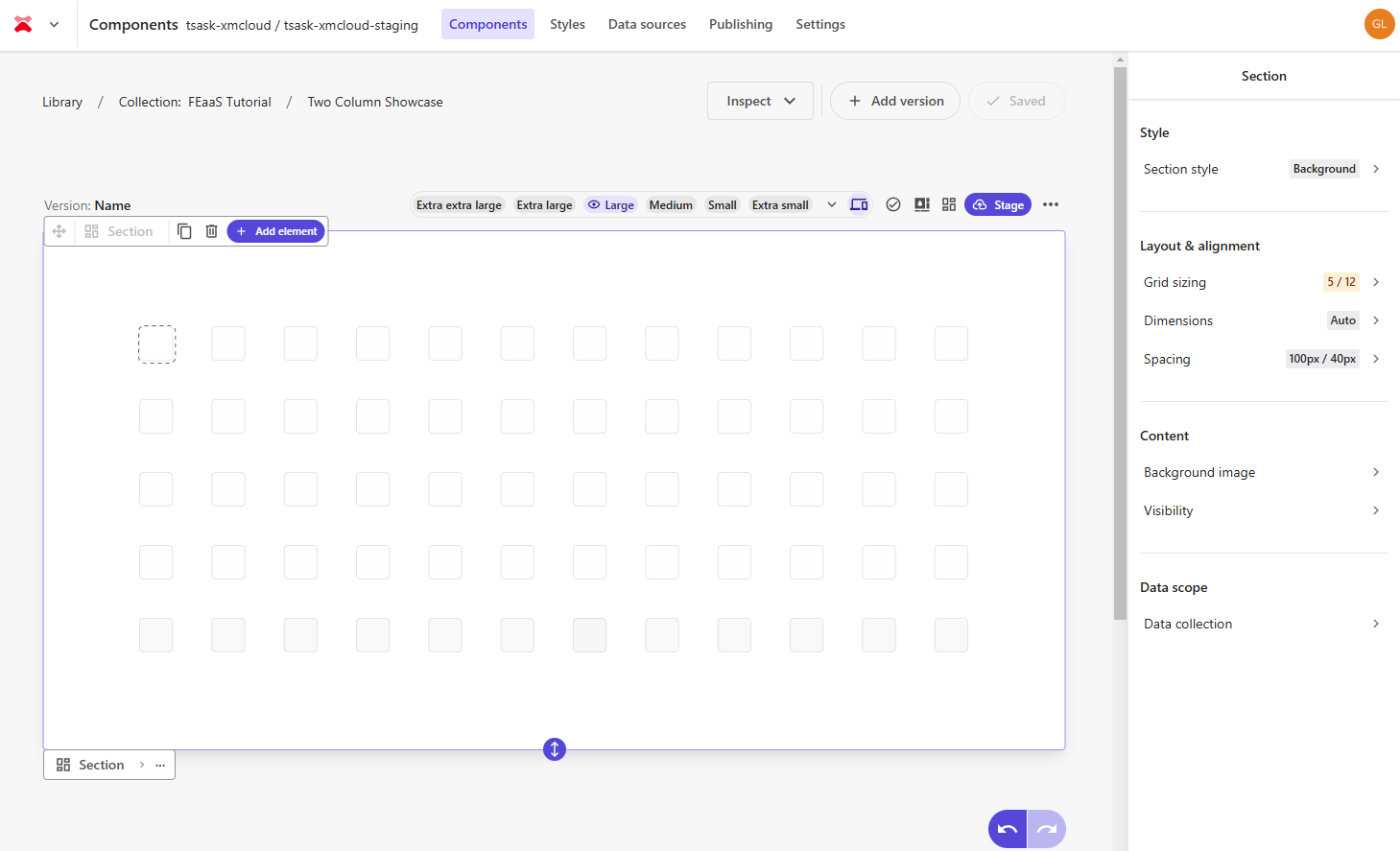Select Small breakpoint
The image size is (1400, 851).
pos(722,205)
